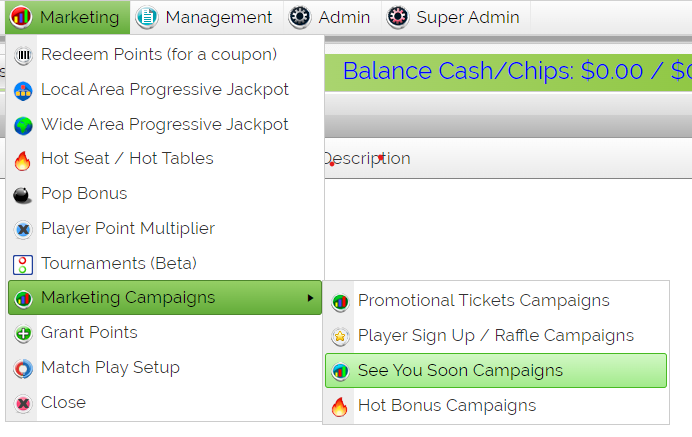
Task: Open the Super Admin menu
Action: [x=455, y=17]
